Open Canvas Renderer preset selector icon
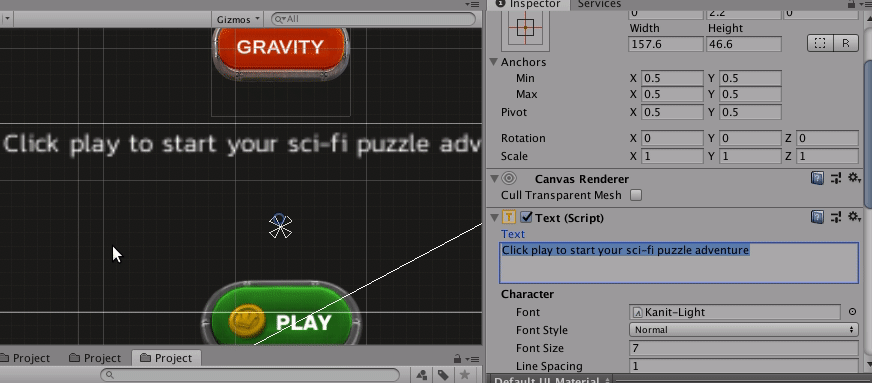The width and height of the screenshot is (872, 383). (x=835, y=178)
